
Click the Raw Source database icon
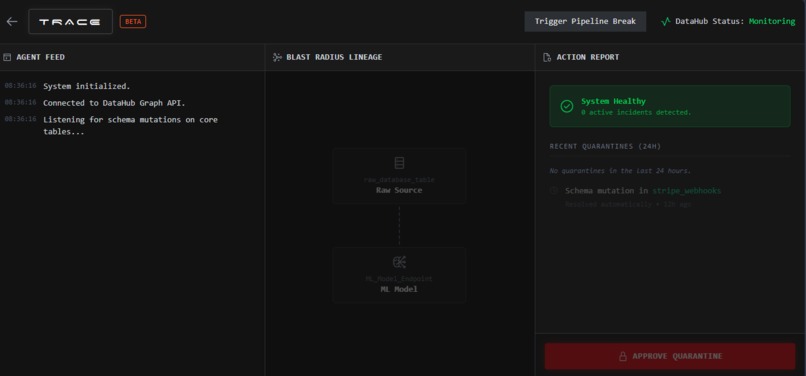pyautogui.click(x=399, y=163)
